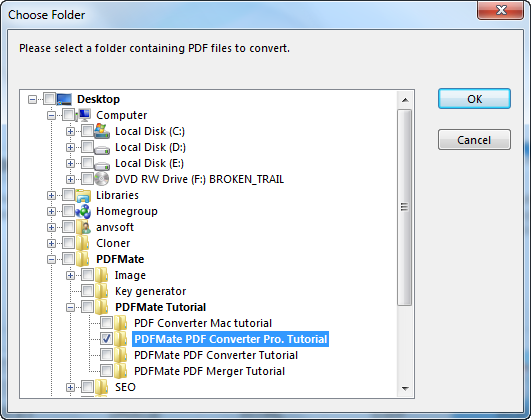Expand the Homegroup node

pyautogui.click(x=51, y=211)
